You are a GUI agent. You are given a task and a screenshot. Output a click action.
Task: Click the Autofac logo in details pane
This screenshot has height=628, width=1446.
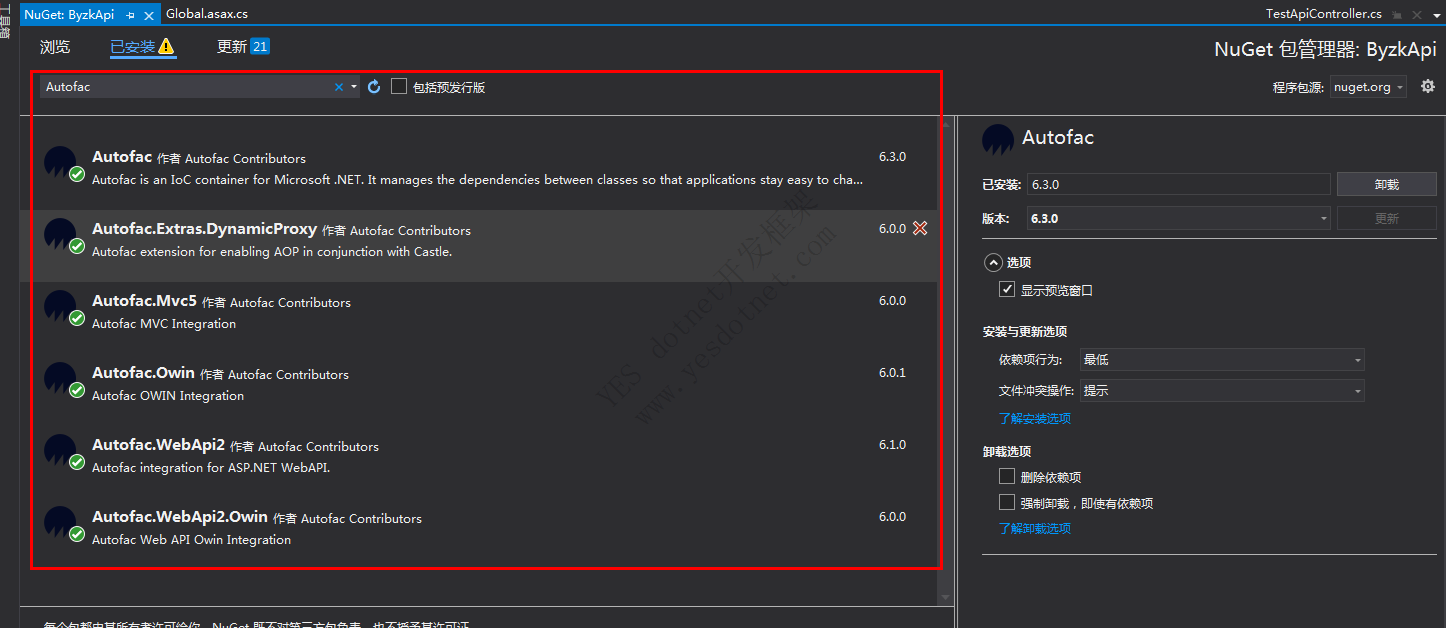coord(998,139)
